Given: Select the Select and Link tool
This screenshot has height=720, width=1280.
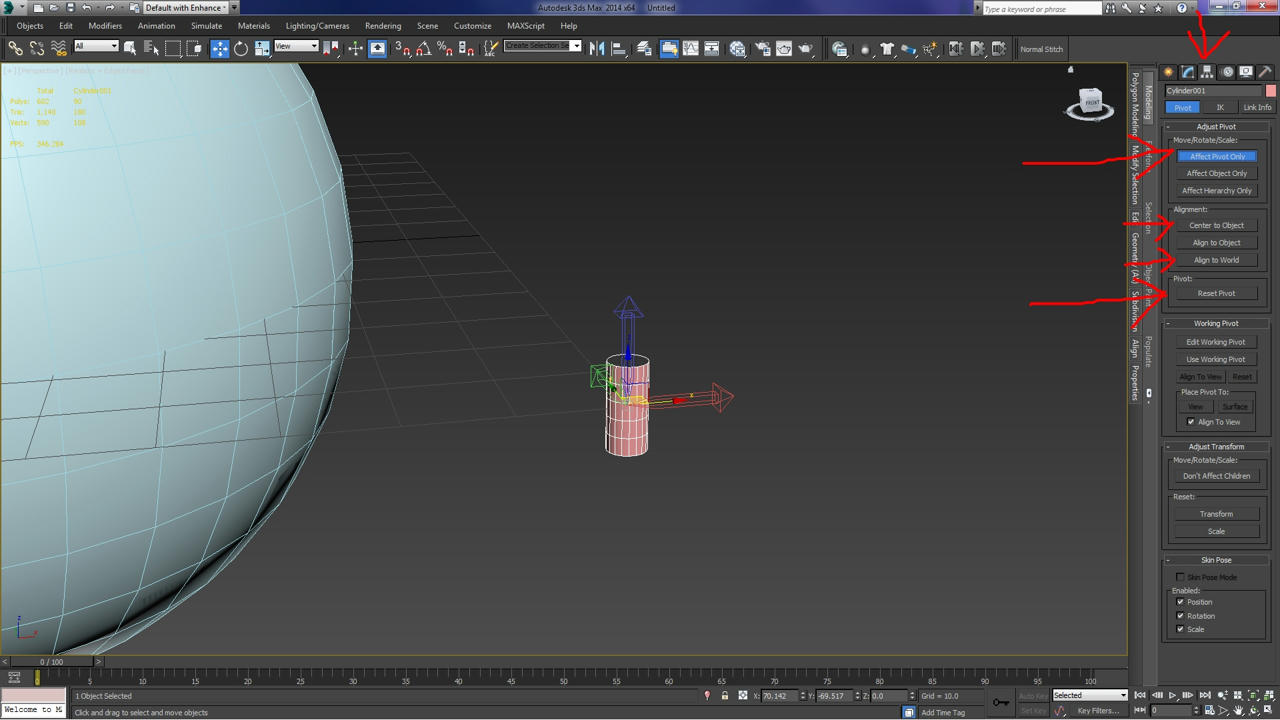Looking at the screenshot, I should pyautogui.click(x=16, y=48).
